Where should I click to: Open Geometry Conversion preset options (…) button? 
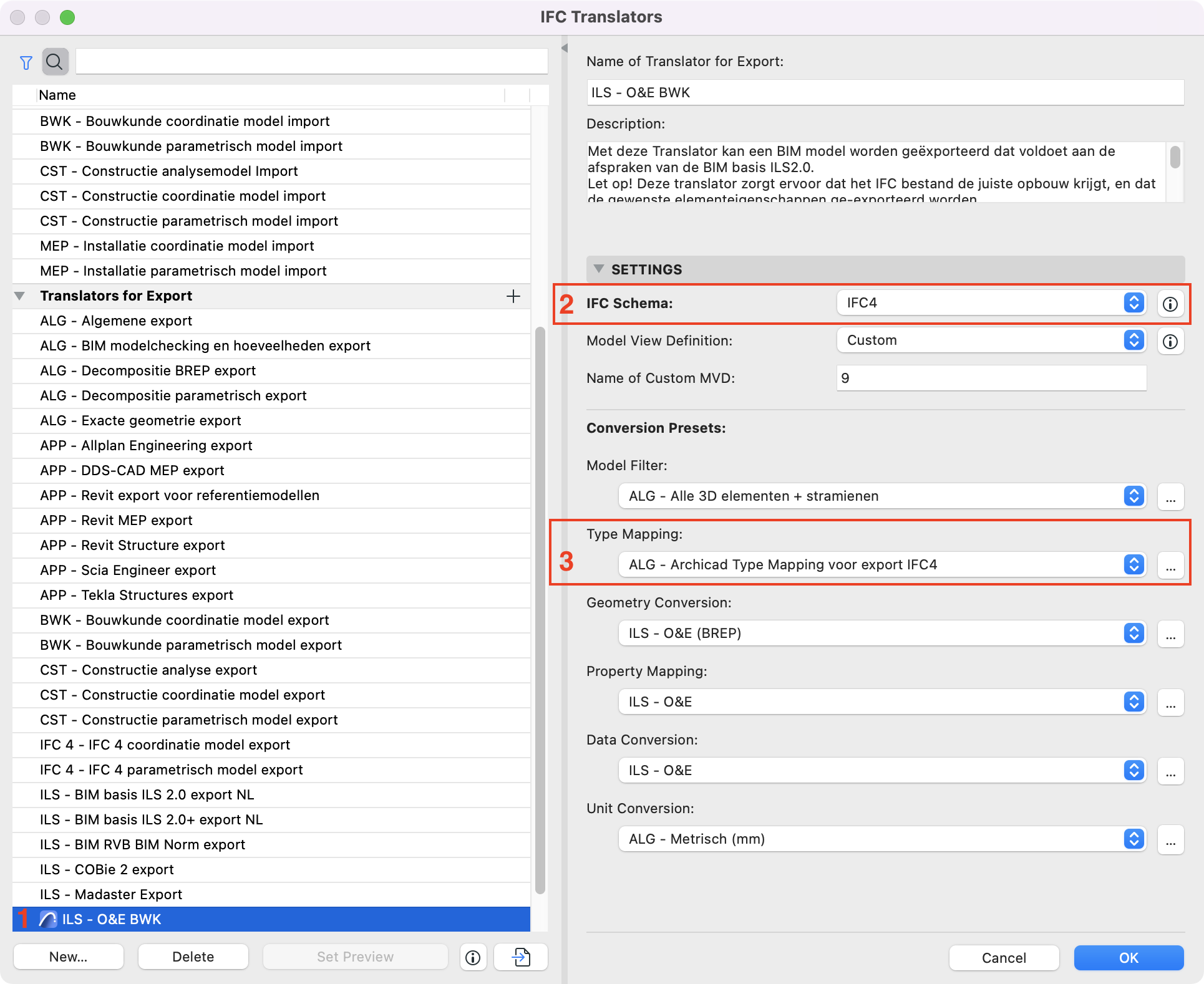click(x=1170, y=634)
